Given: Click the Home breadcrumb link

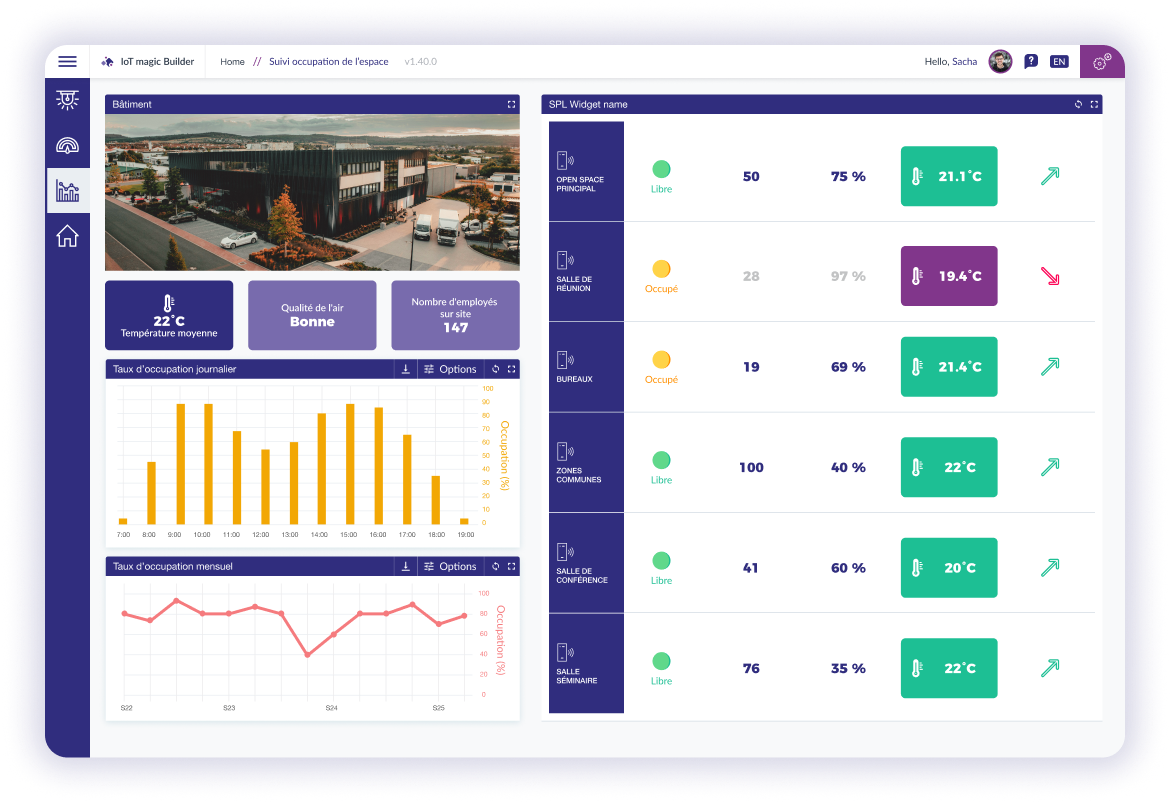Looking at the screenshot, I should coord(232,62).
